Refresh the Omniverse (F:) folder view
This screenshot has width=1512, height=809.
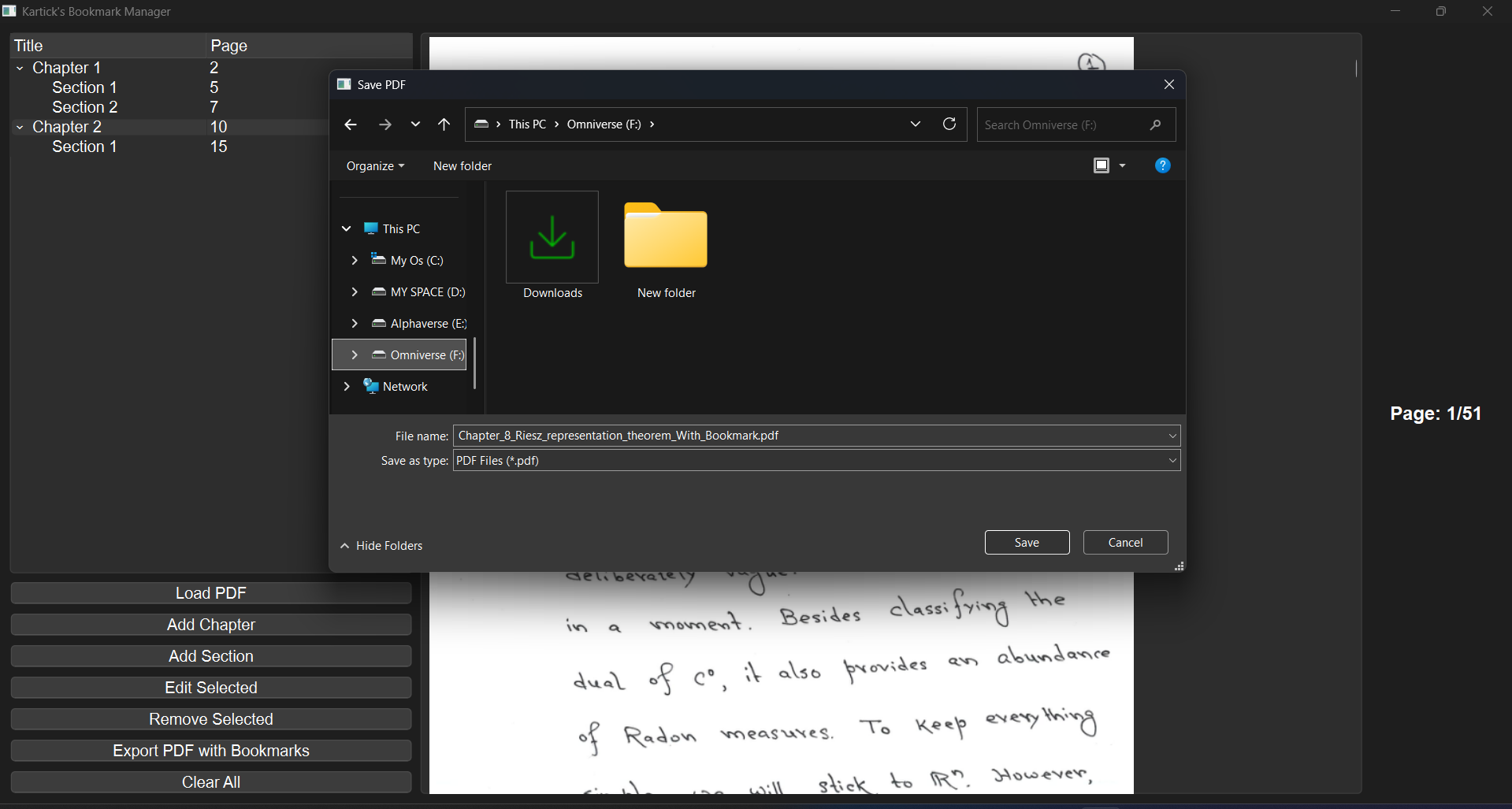[949, 124]
